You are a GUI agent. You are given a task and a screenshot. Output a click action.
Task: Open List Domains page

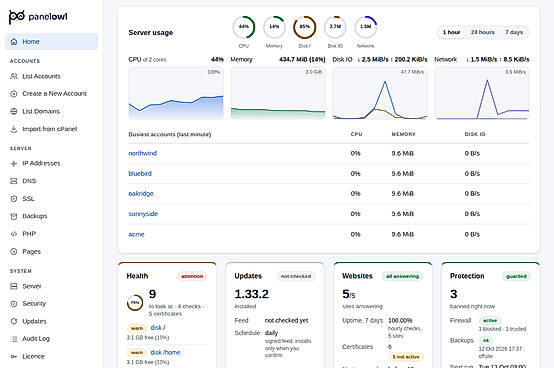(52, 111)
